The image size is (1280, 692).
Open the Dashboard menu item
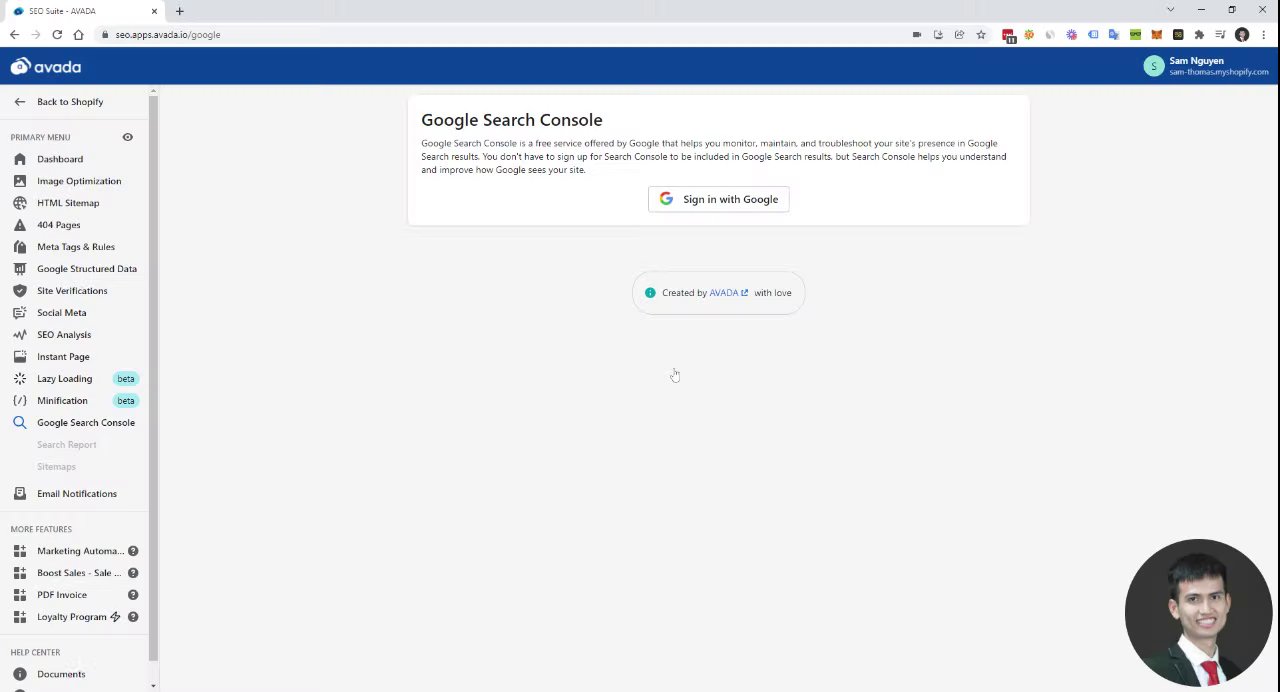(x=60, y=159)
